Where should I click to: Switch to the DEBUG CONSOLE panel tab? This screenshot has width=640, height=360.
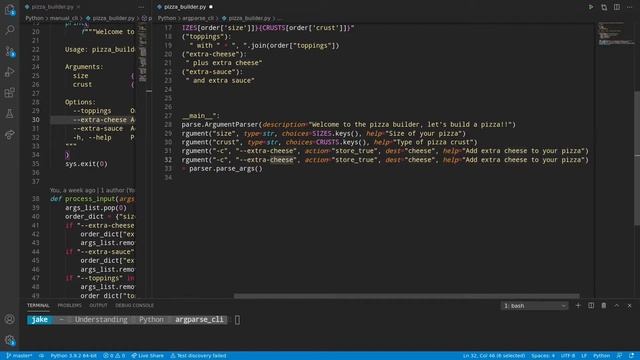[x=134, y=305]
